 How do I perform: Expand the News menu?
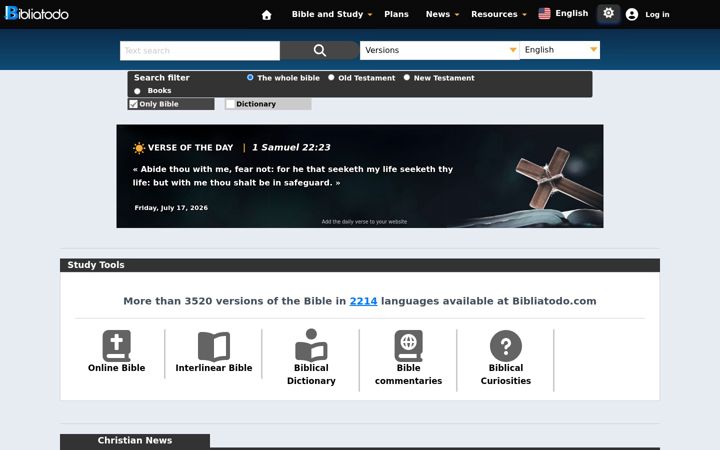pyautogui.click(x=442, y=14)
